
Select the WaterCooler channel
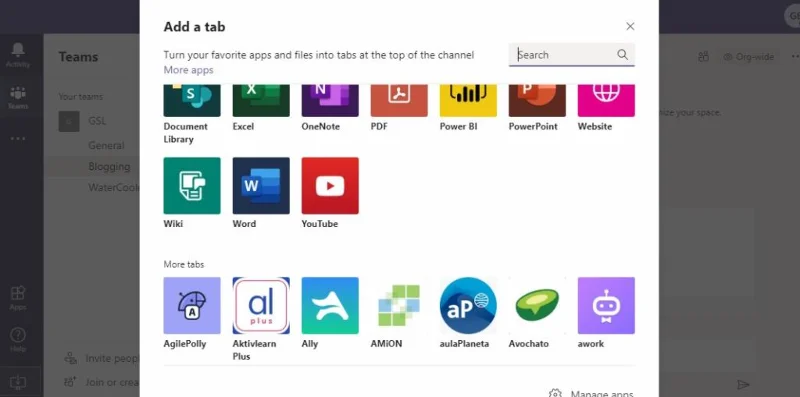pos(113,187)
